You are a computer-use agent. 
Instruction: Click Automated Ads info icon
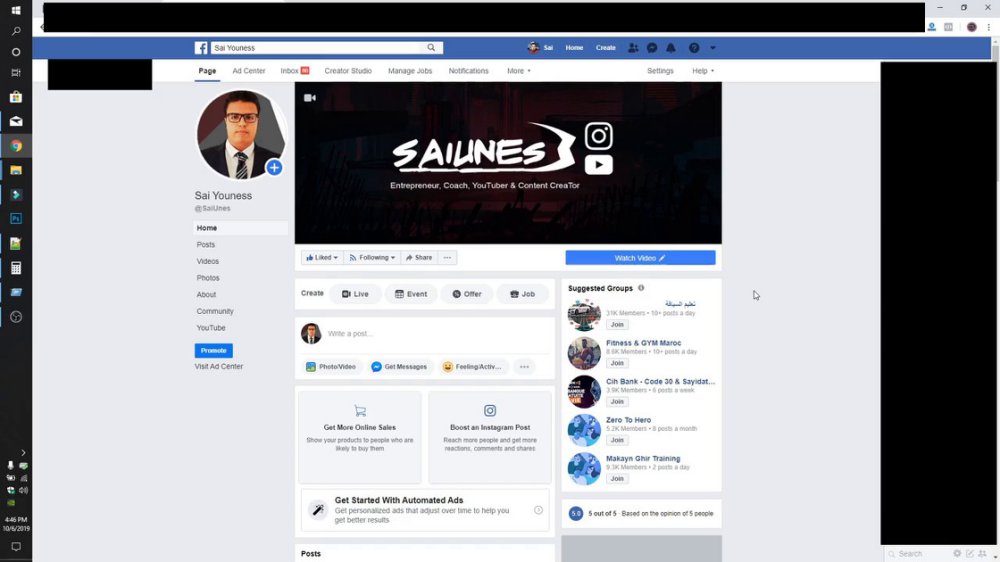(538, 510)
